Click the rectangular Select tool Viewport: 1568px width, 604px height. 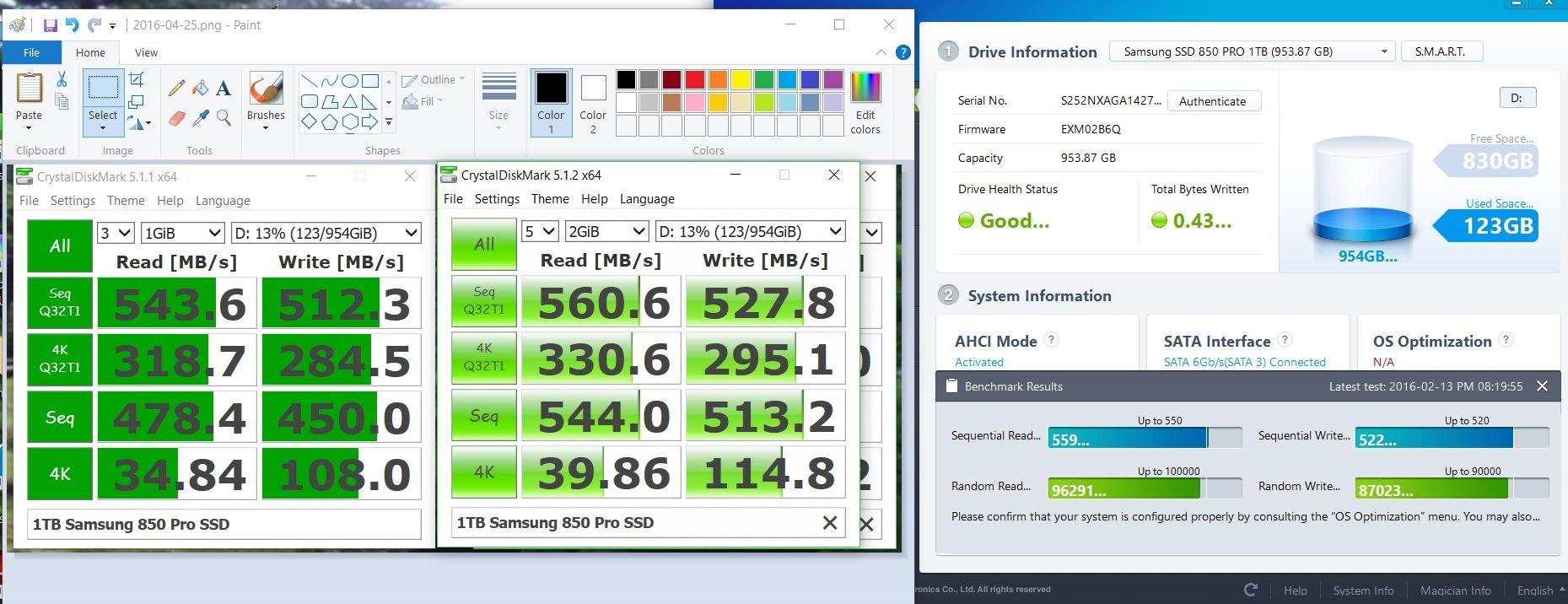103,88
